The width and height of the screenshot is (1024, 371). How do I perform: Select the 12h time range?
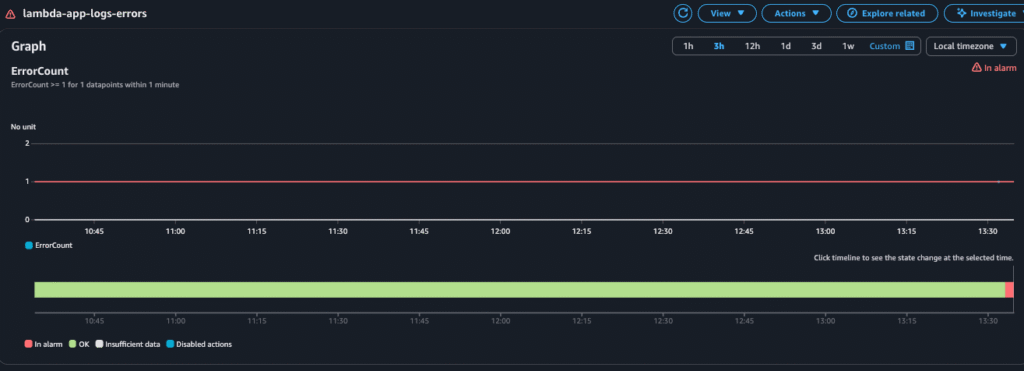pyautogui.click(x=752, y=46)
